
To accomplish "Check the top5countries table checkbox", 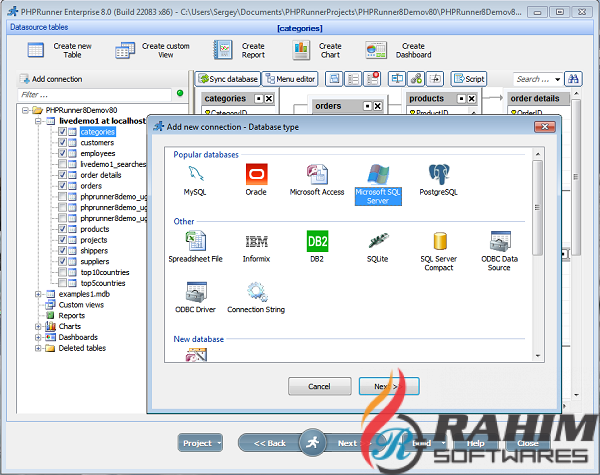I will click(x=62, y=283).
